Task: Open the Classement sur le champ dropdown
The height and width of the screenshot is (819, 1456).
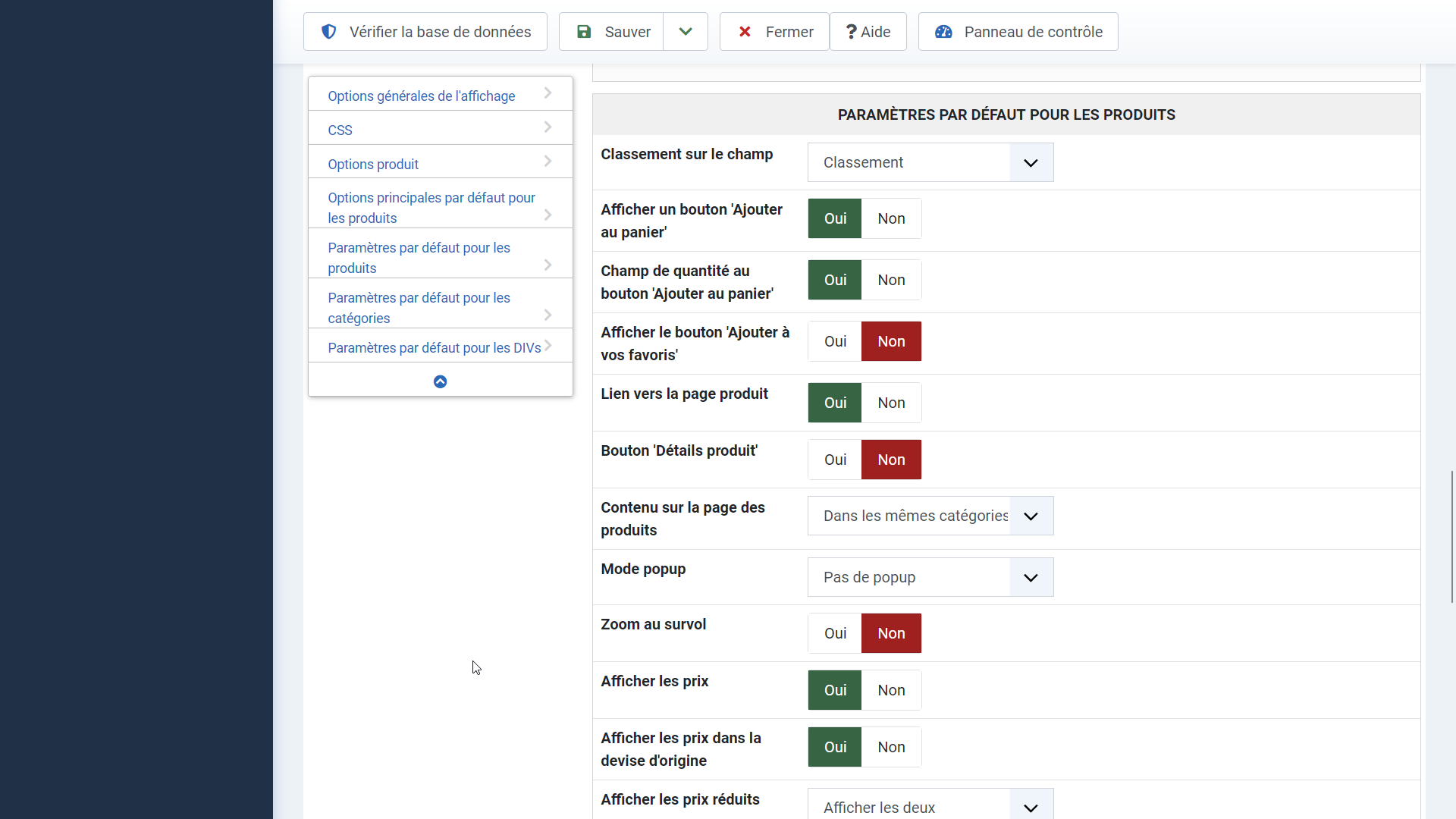Action: pyautogui.click(x=930, y=162)
